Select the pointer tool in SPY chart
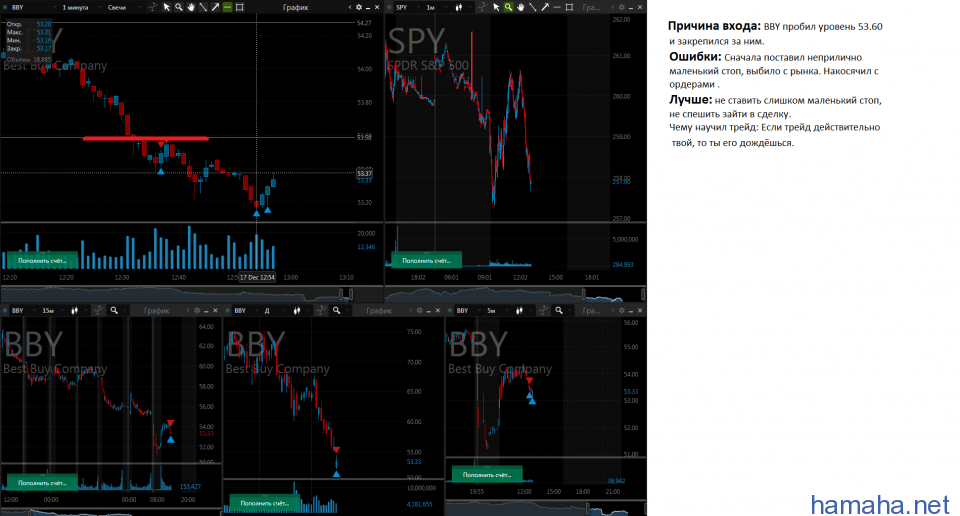This screenshot has height=516, width=960. [496, 7]
